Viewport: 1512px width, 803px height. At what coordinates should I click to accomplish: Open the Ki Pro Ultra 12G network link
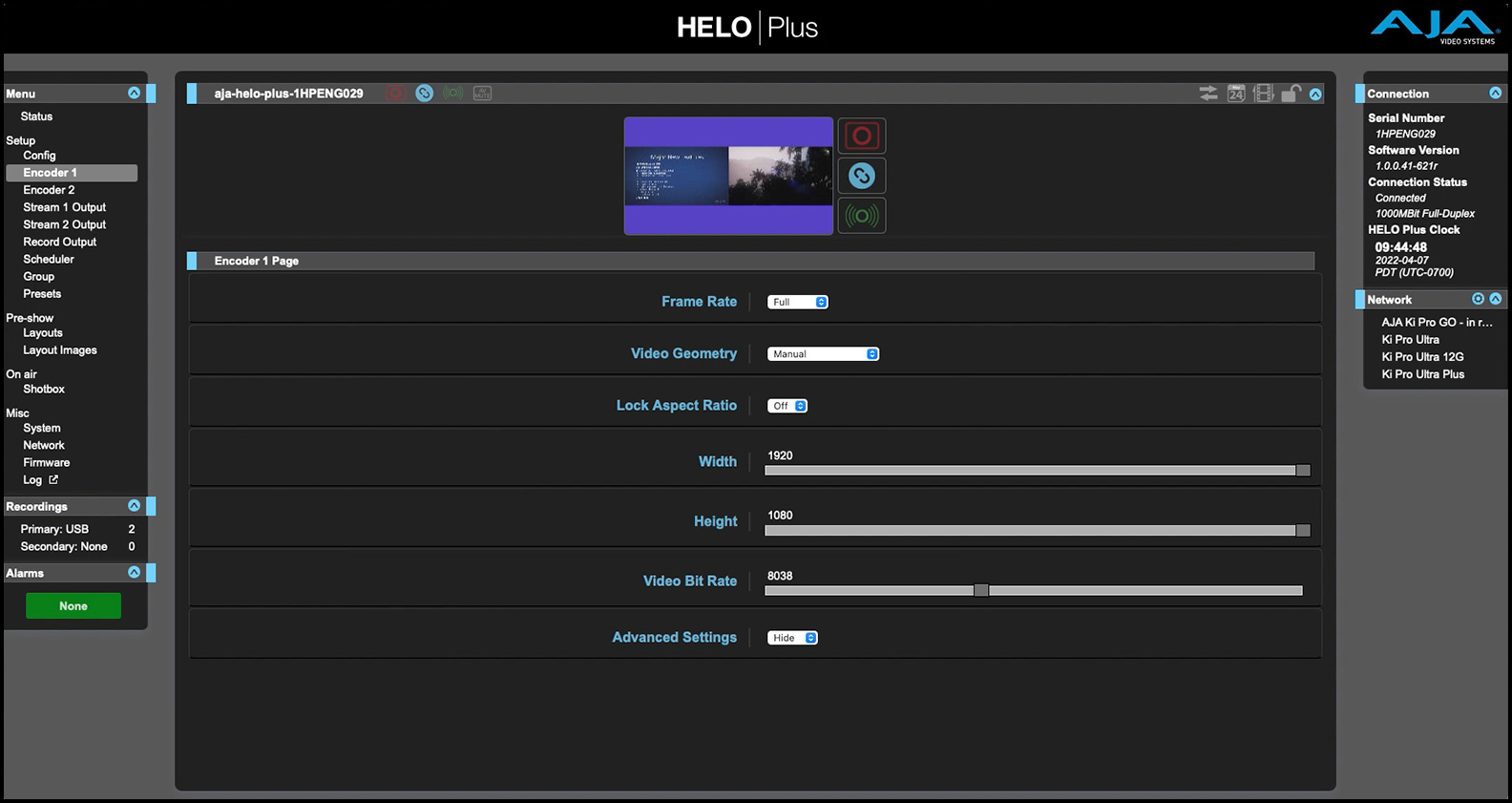click(x=1422, y=357)
